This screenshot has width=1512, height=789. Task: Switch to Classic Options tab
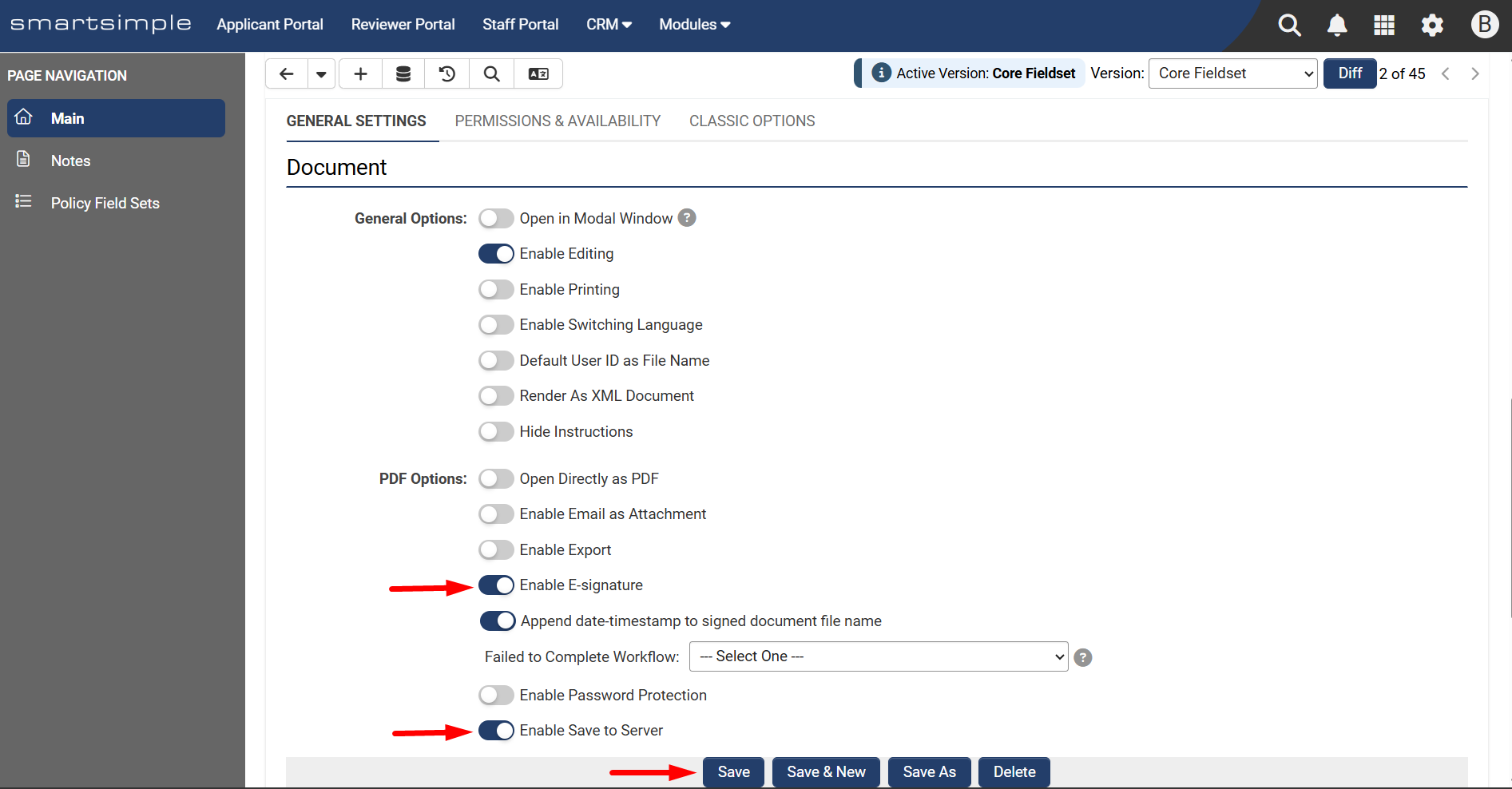point(752,121)
